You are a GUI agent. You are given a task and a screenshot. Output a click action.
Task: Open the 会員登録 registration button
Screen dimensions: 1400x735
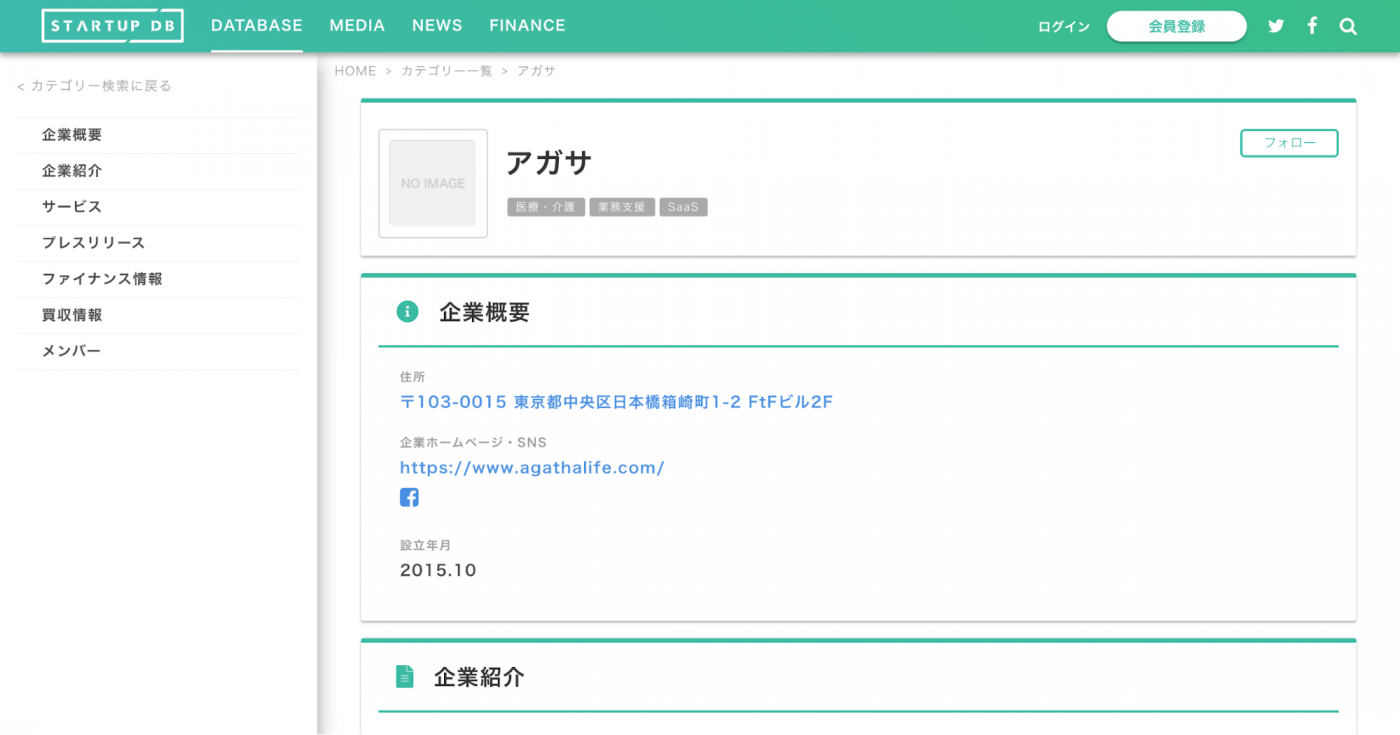click(x=1176, y=27)
